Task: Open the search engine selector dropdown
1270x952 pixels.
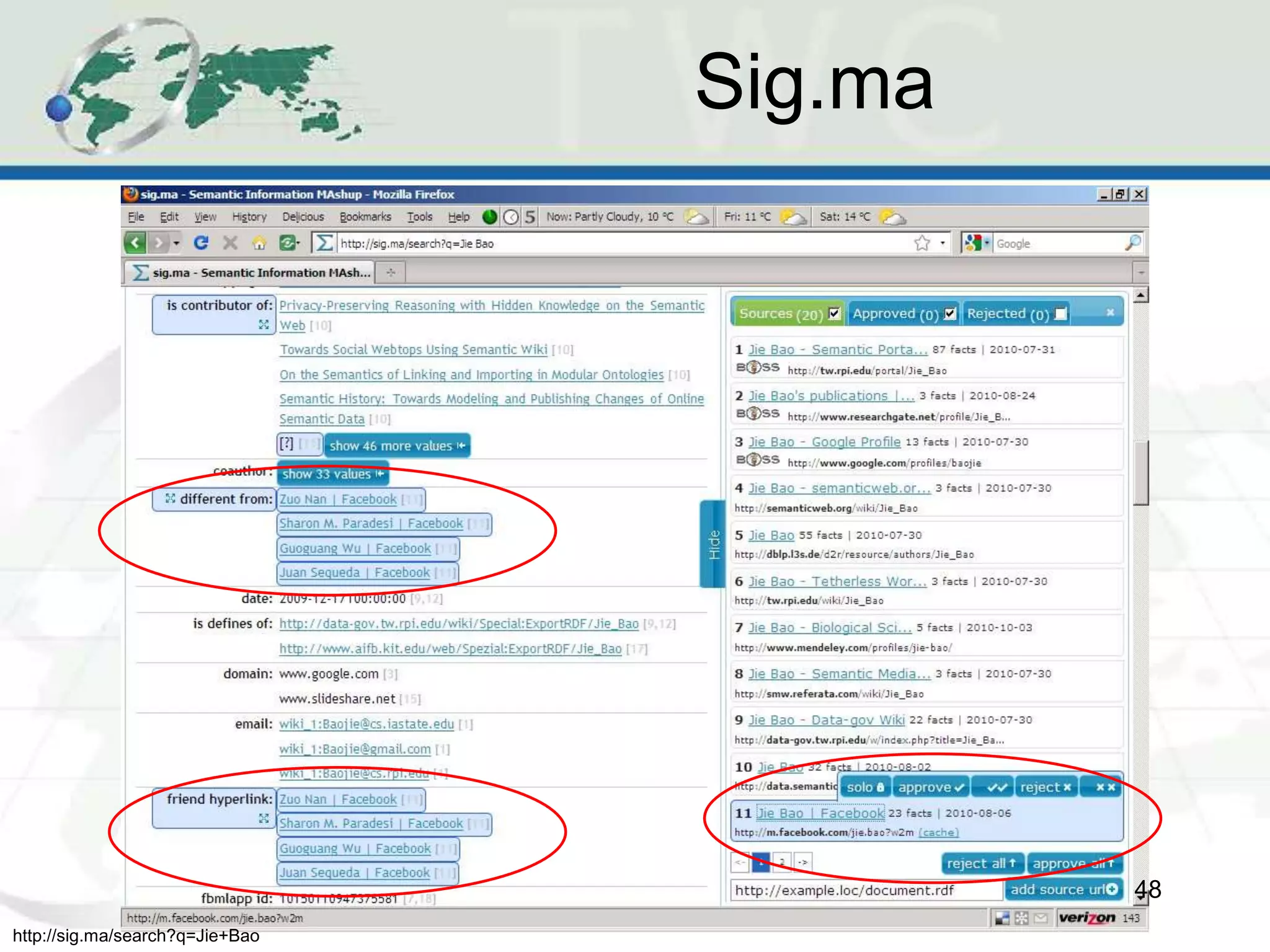Action: (x=987, y=243)
